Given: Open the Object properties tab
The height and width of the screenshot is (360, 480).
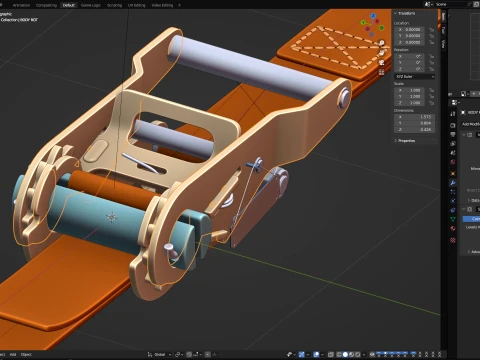Looking at the screenshot, I should [x=453, y=173].
